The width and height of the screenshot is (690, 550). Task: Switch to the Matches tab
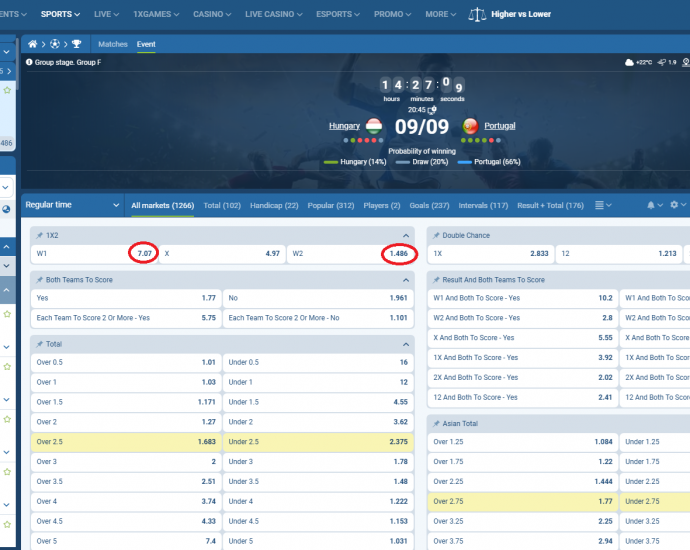coord(113,44)
